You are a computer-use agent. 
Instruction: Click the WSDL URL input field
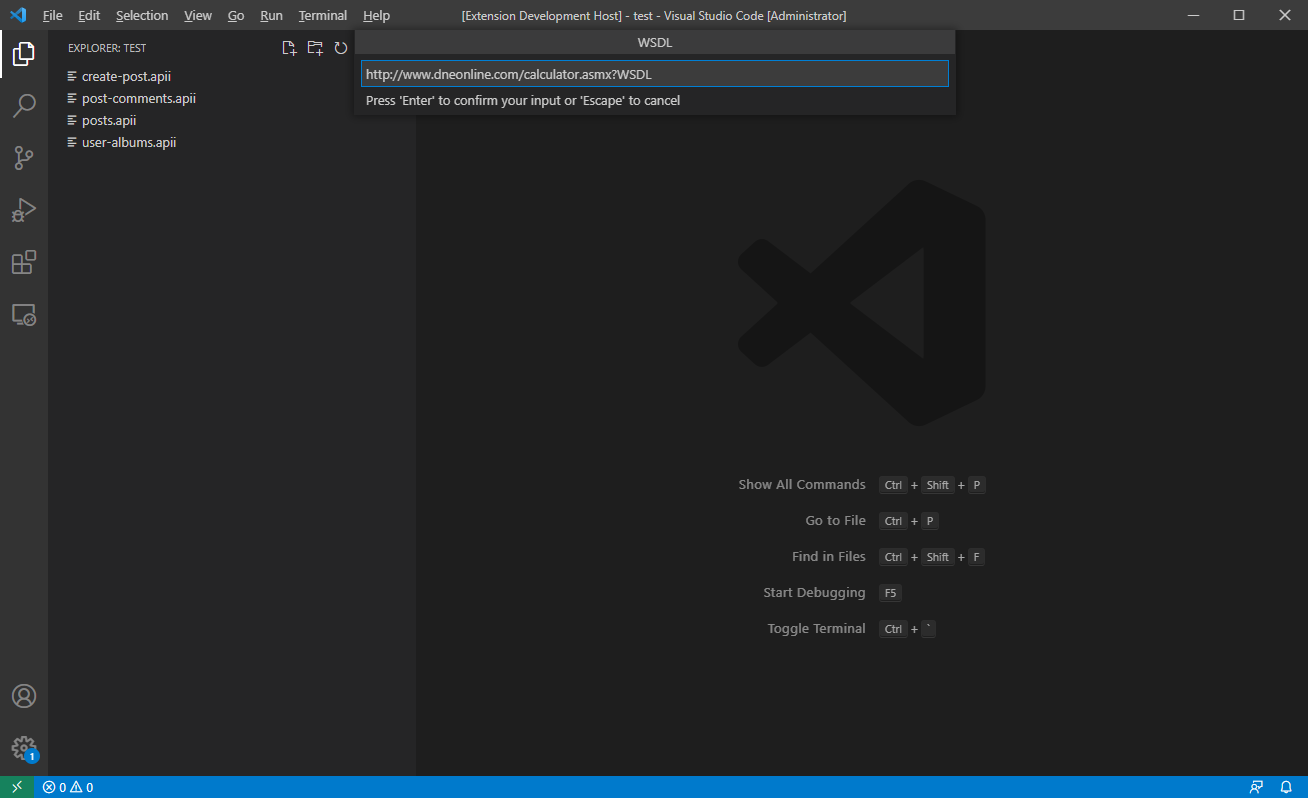654,74
